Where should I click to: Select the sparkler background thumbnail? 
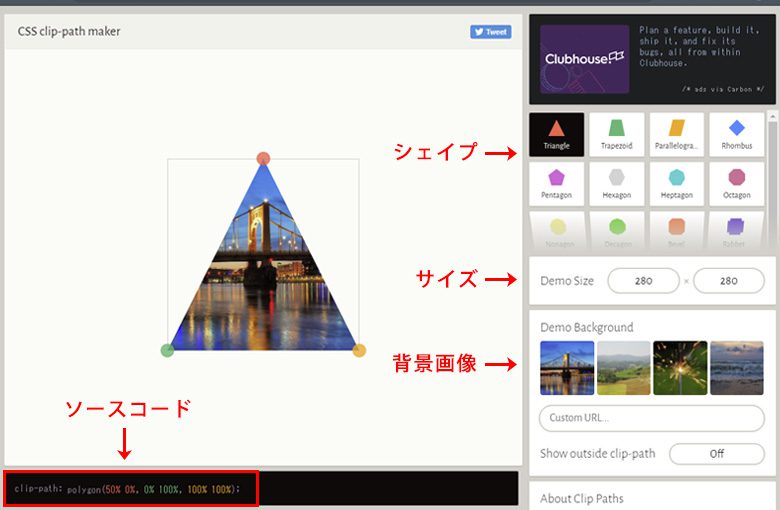[680, 368]
